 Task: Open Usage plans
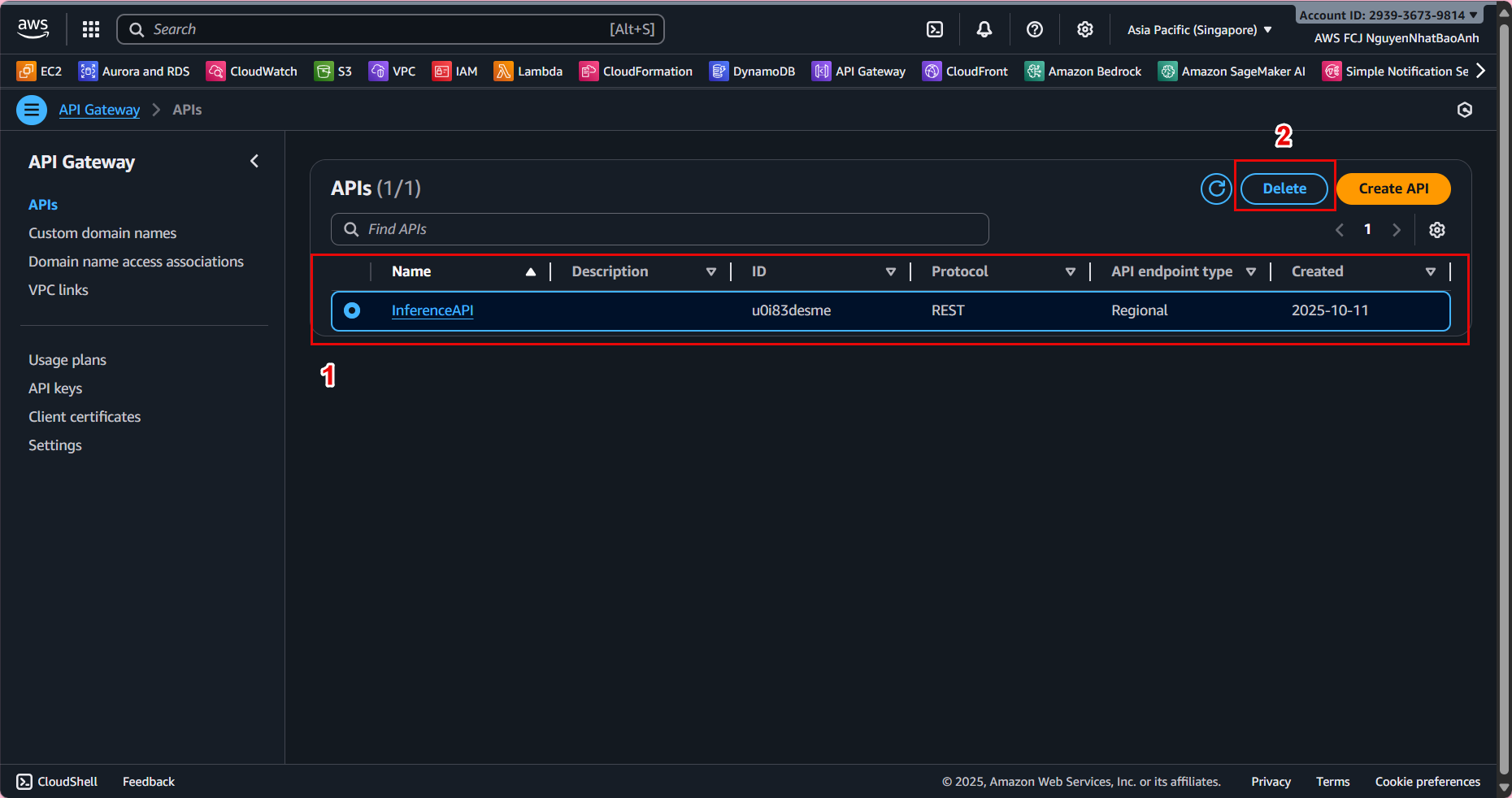point(67,360)
